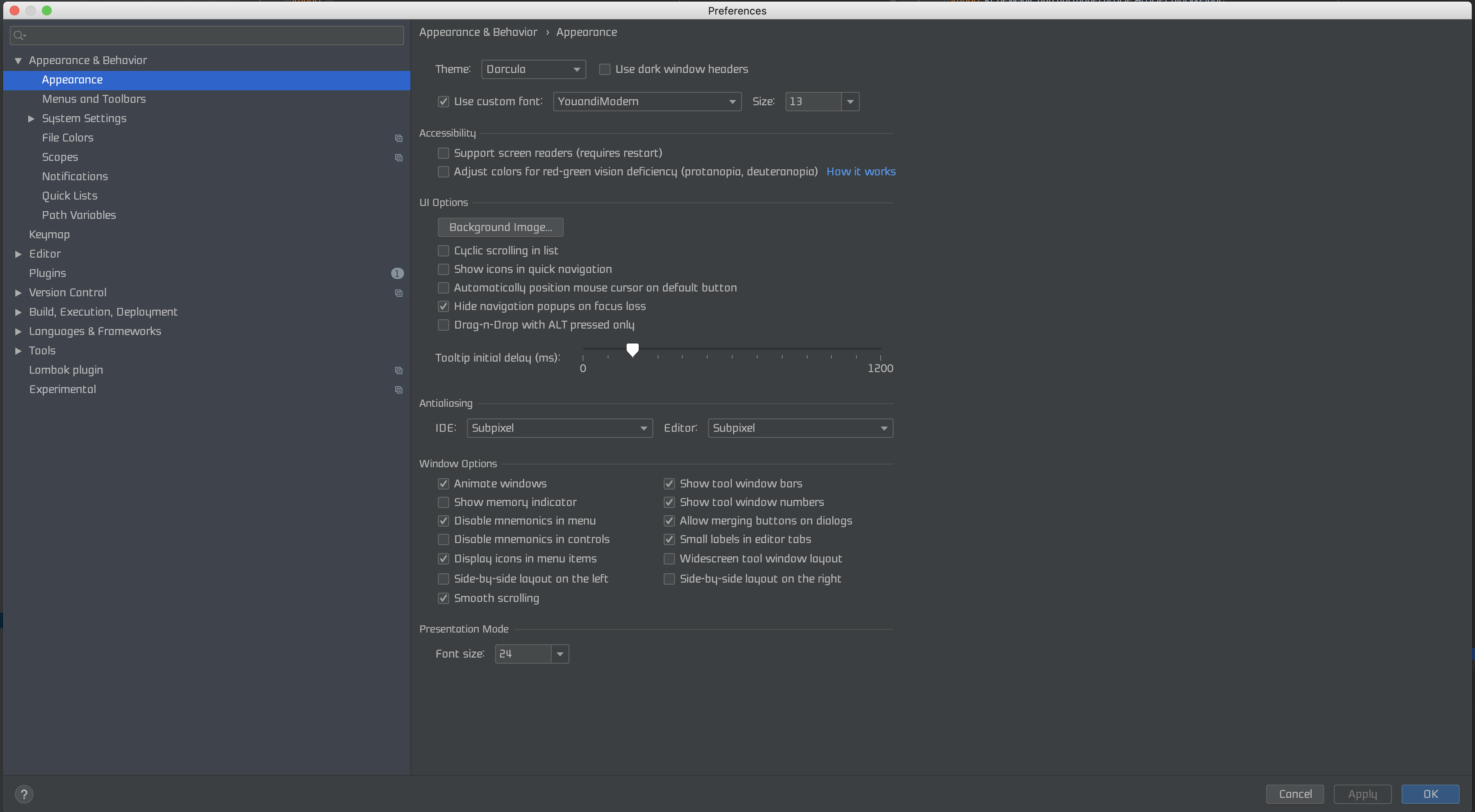The image size is (1475, 812).
Task: Click the settings search input field
Action: click(x=212, y=35)
